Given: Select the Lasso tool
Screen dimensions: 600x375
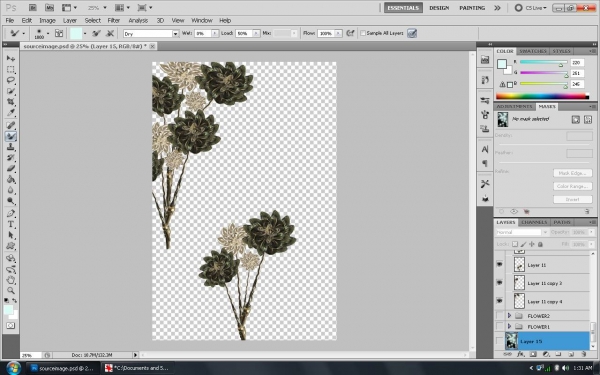Looking at the screenshot, I should point(11,80).
